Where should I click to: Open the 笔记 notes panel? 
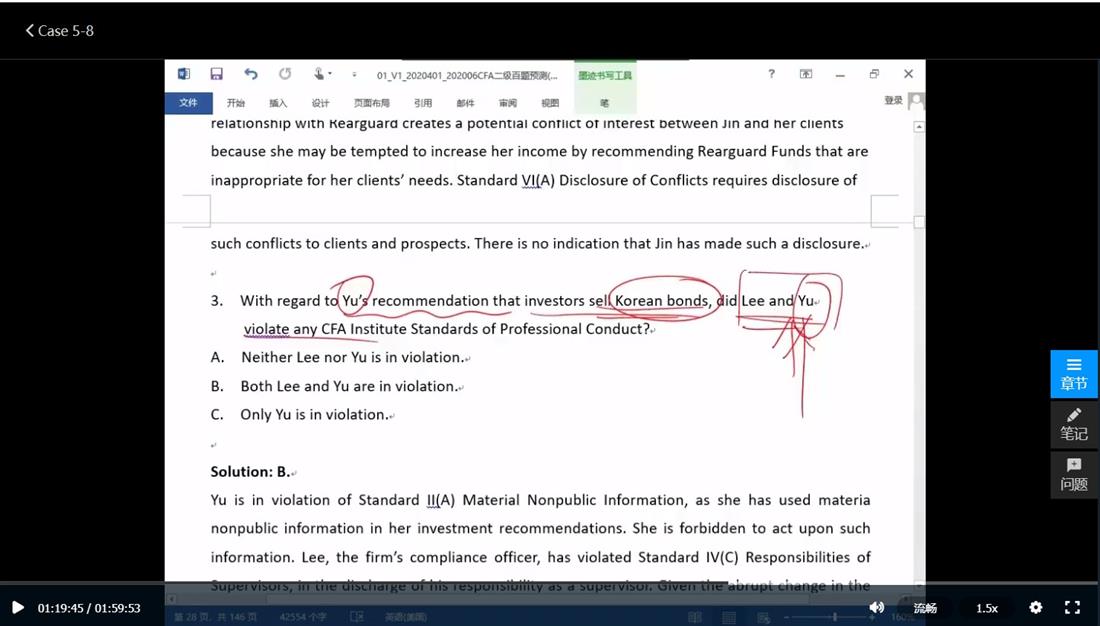[1074, 425]
